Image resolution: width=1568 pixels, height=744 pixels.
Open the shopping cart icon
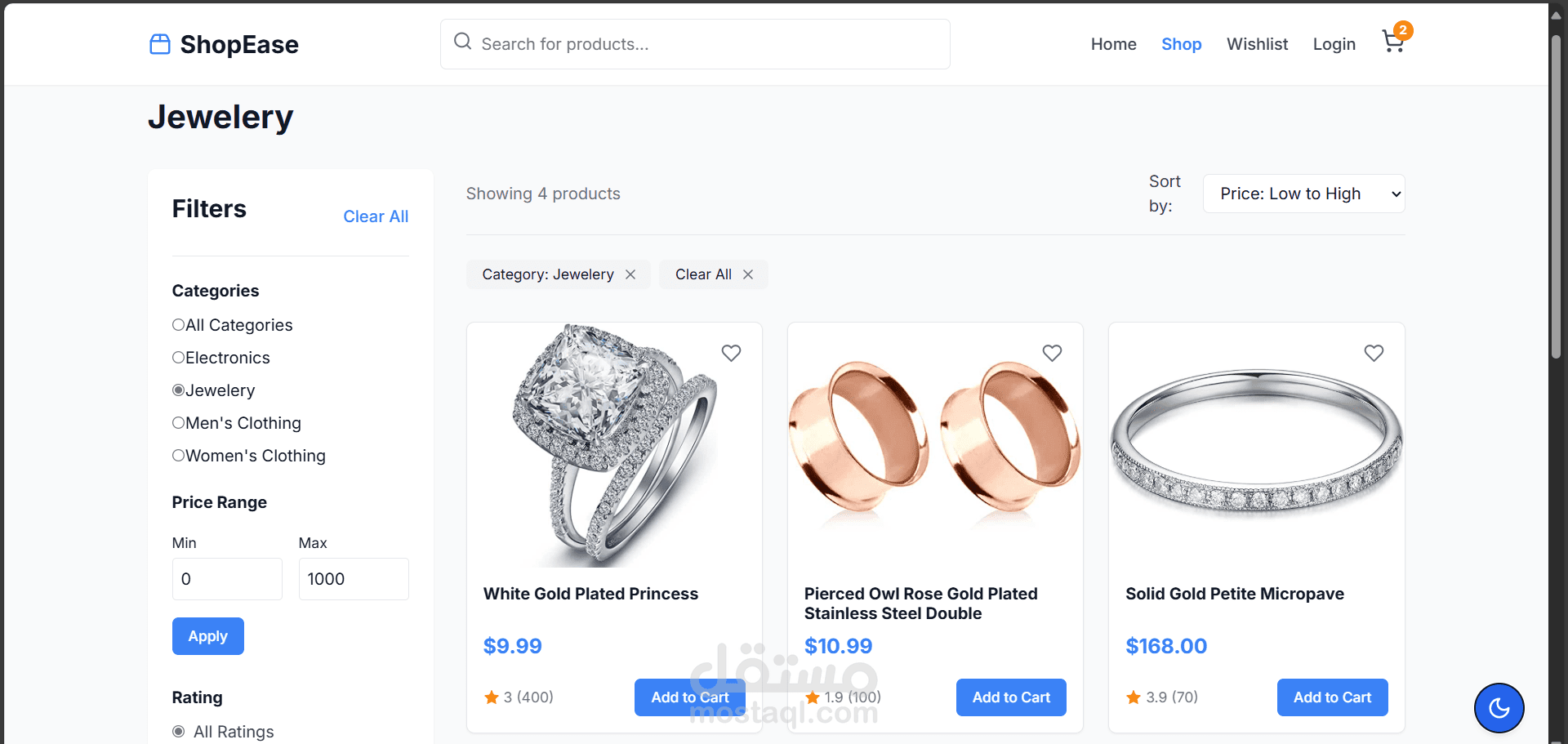tap(1393, 42)
